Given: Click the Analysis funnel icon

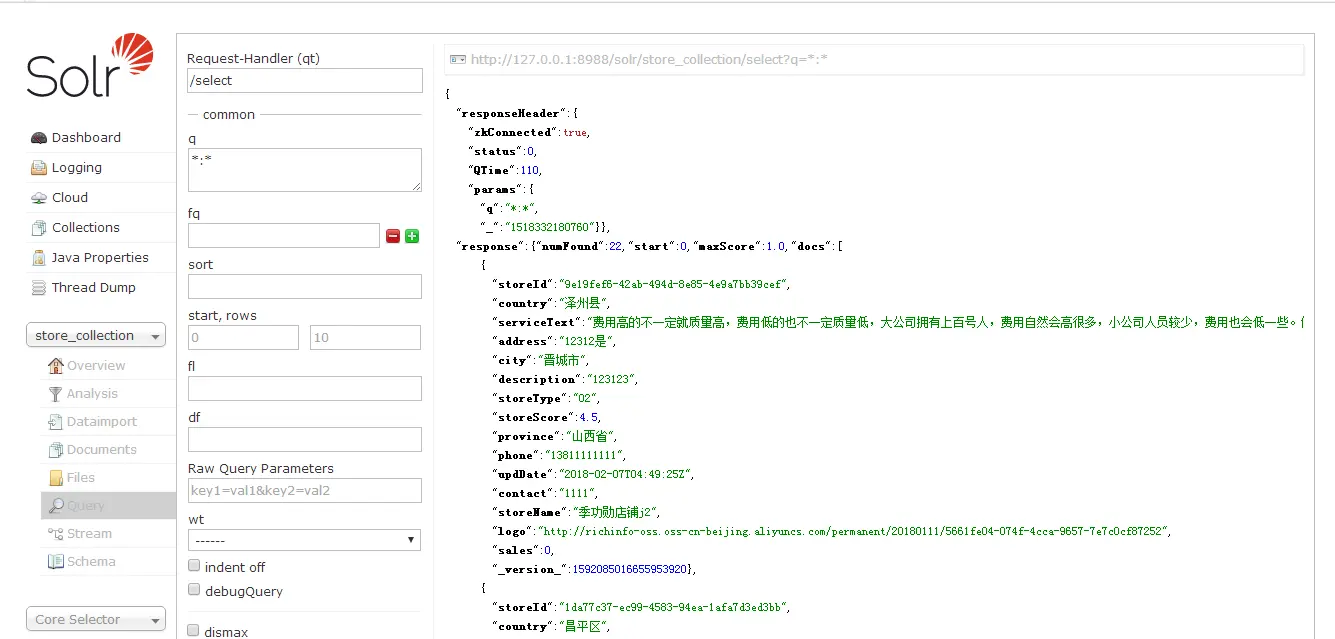Looking at the screenshot, I should [56, 394].
